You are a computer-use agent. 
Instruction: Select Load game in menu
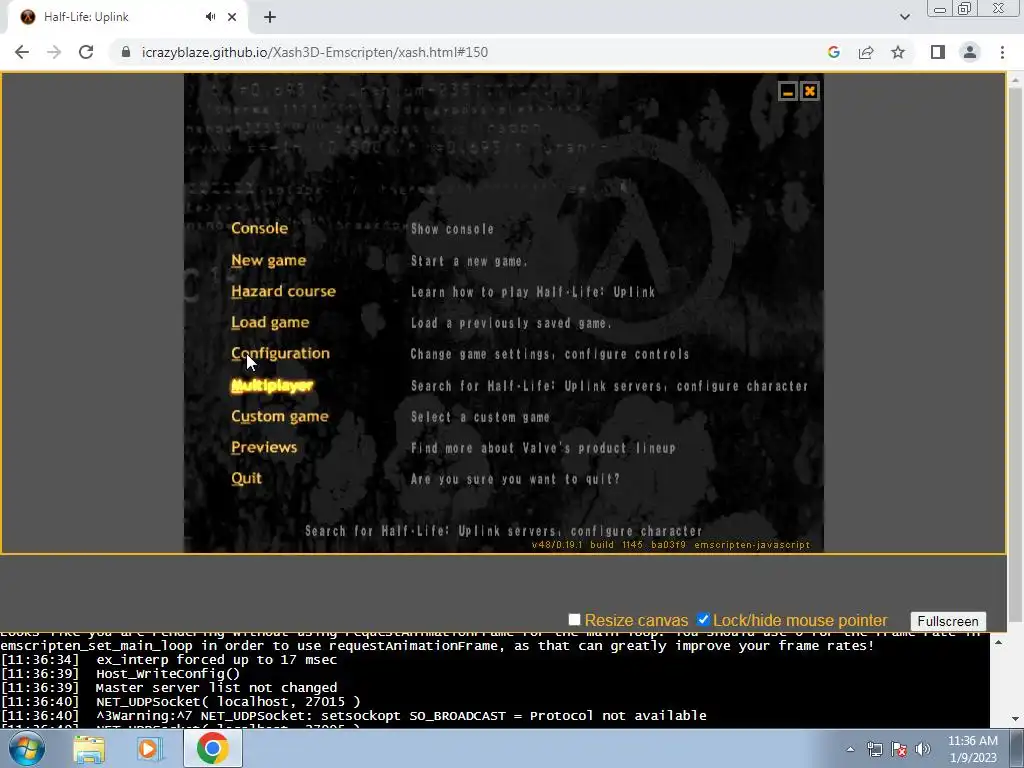tap(270, 322)
